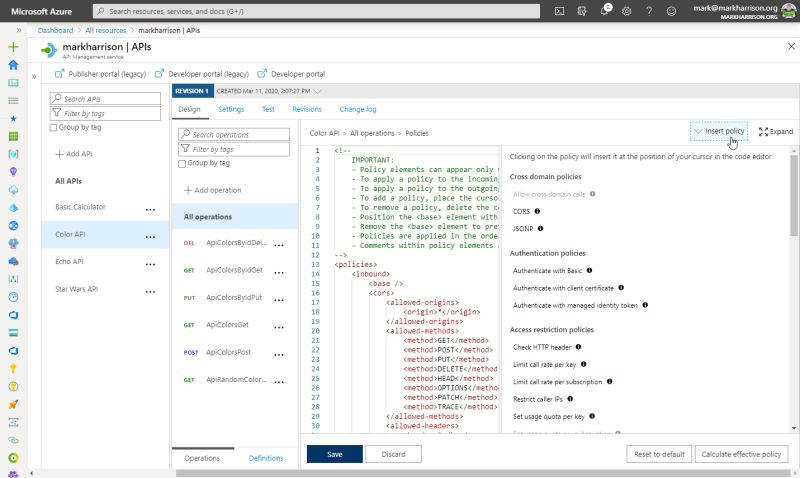Insert the CORS policy
The width and height of the screenshot is (800, 478).
point(521,211)
